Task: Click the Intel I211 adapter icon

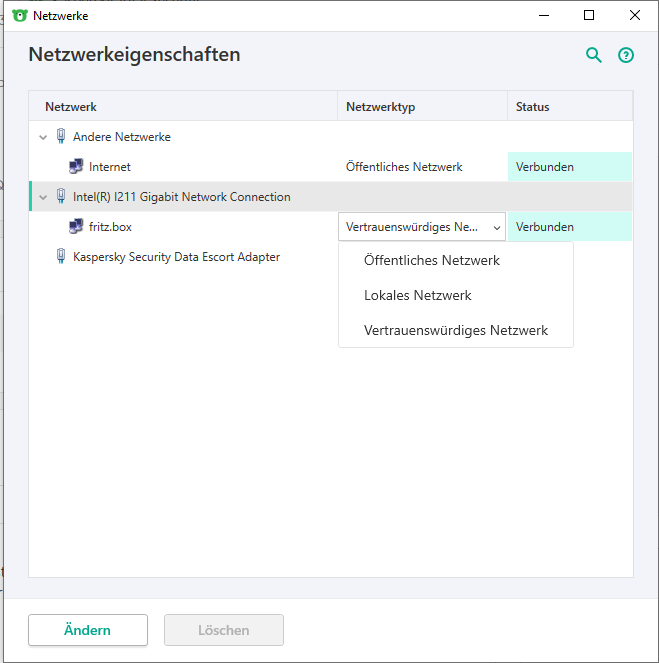Action: coord(61,197)
